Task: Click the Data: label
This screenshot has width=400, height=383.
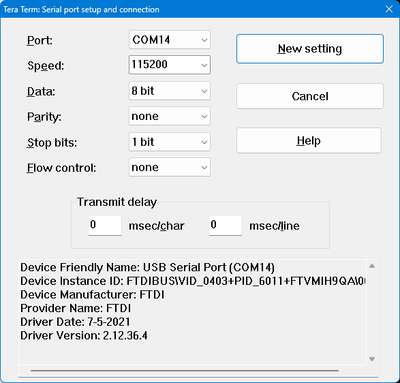Action: 41,91
